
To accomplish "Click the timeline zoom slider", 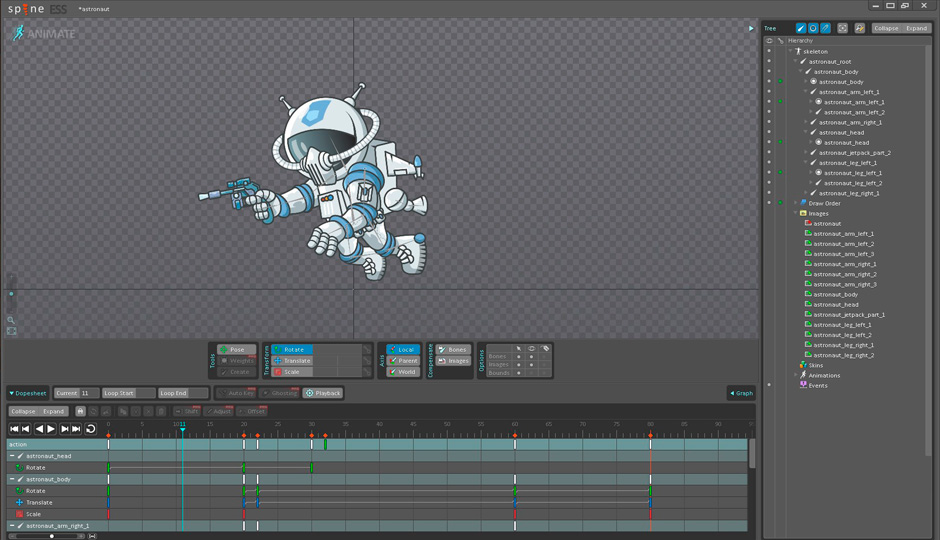I will click(x=46, y=536).
